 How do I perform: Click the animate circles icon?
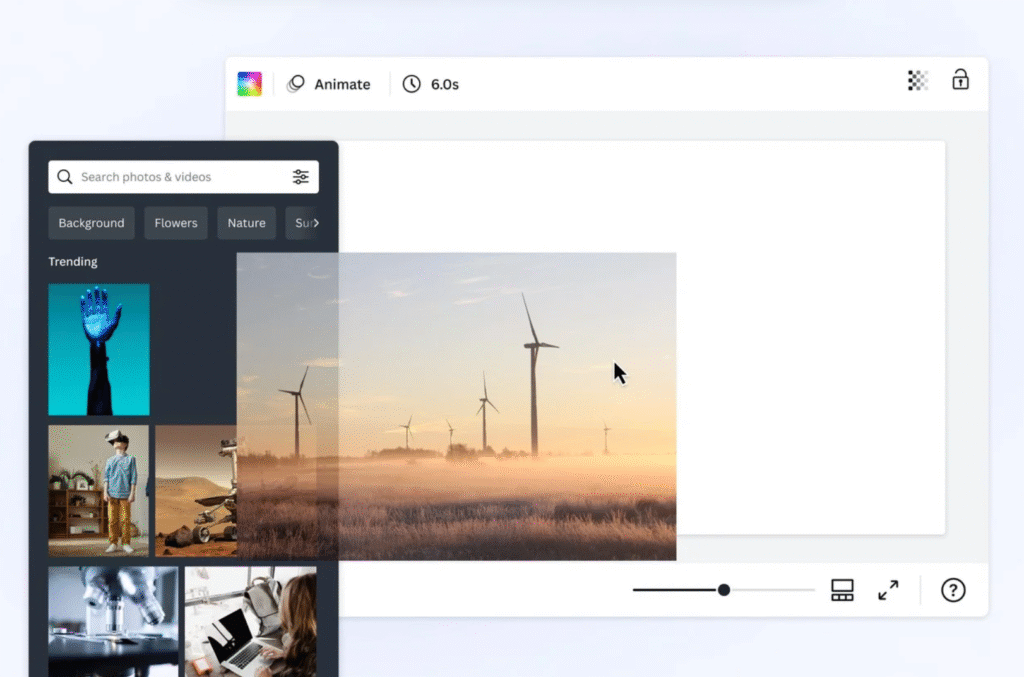click(x=296, y=85)
